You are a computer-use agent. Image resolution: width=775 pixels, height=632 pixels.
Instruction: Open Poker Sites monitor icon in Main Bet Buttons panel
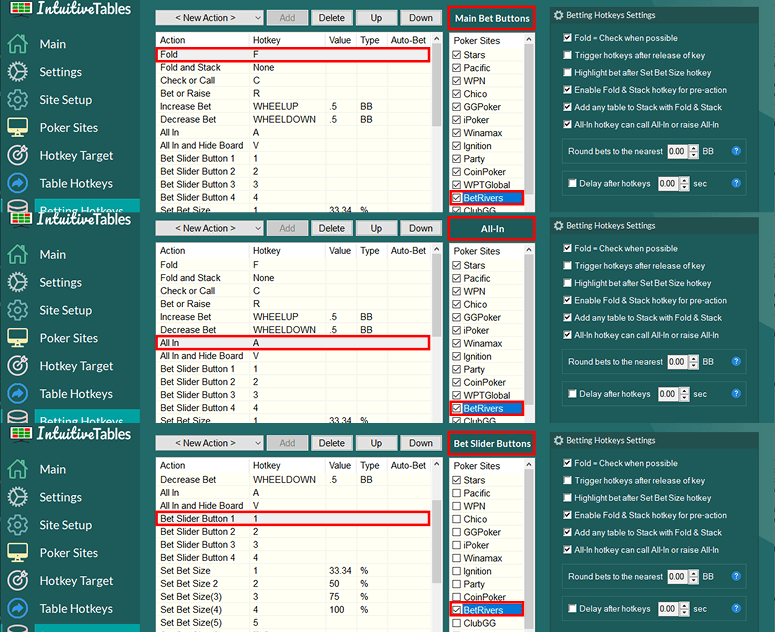pyautogui.click(x=17, y=127)
